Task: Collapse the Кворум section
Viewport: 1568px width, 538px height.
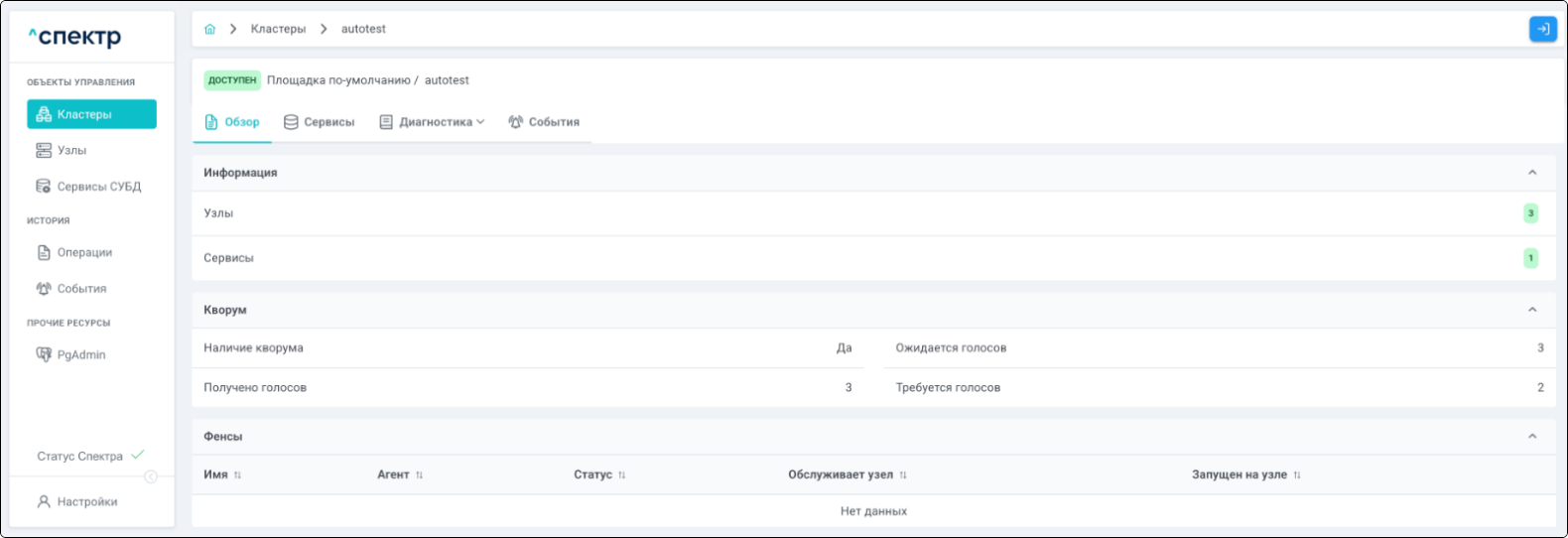Action: click(1531, 310)
